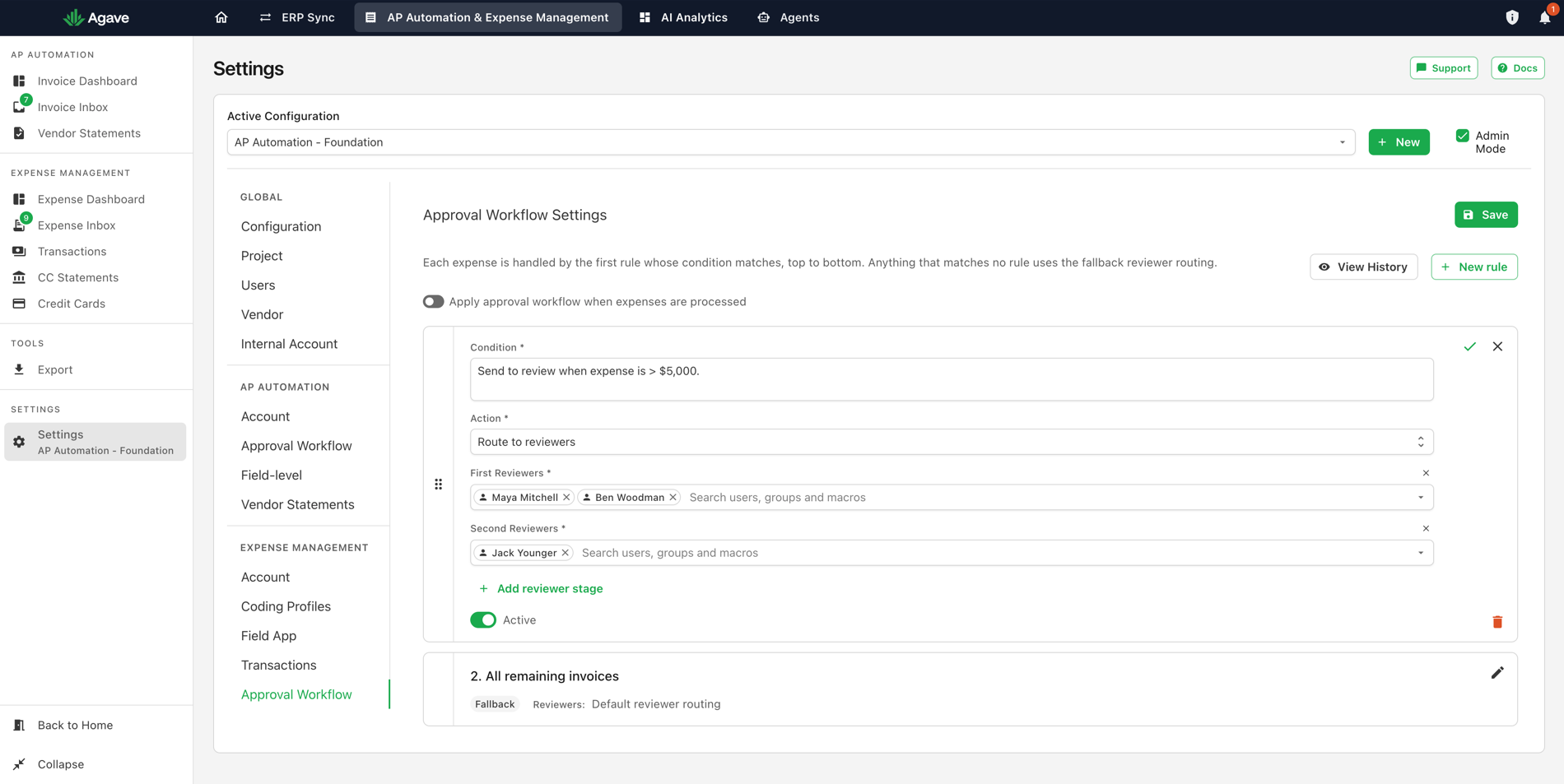1564x784 pixels.
Task: Open AI Analytics tab
Action: pyautogui.click(x=683, y=17)
